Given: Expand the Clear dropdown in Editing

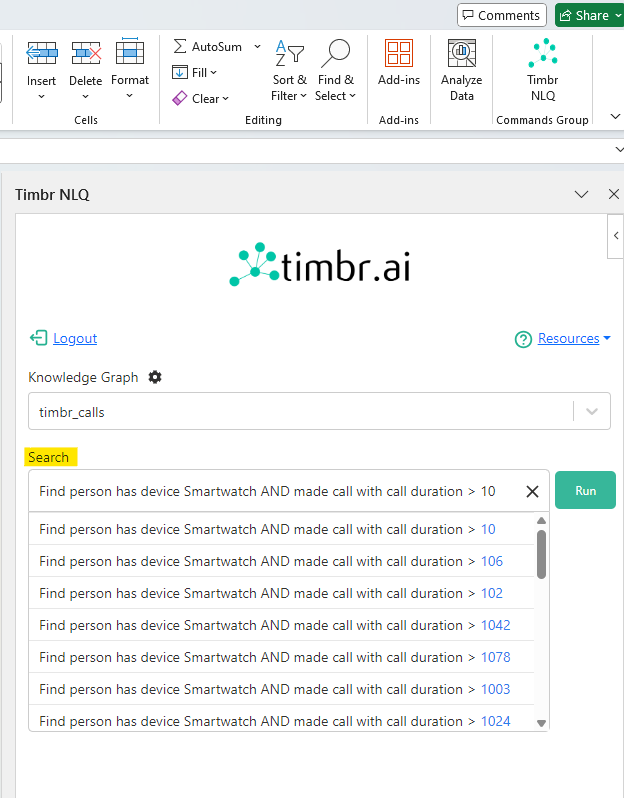Looking at the screenshot, I should (226, 99).
